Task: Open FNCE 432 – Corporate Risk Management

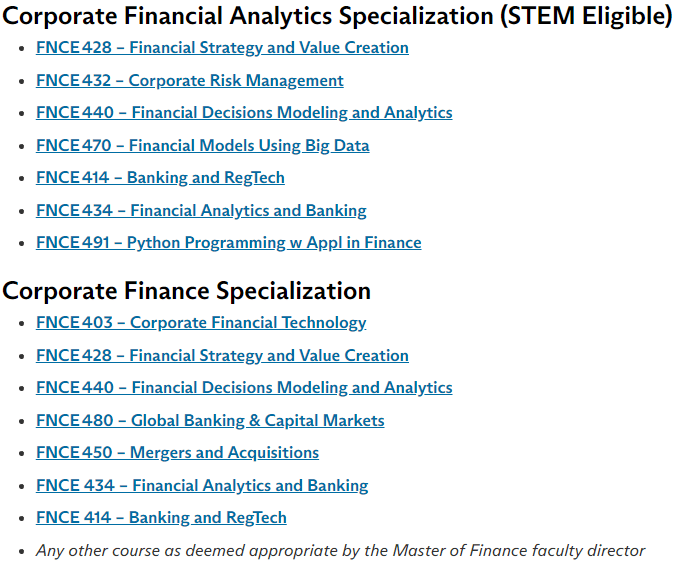Action: click(190, 81)
